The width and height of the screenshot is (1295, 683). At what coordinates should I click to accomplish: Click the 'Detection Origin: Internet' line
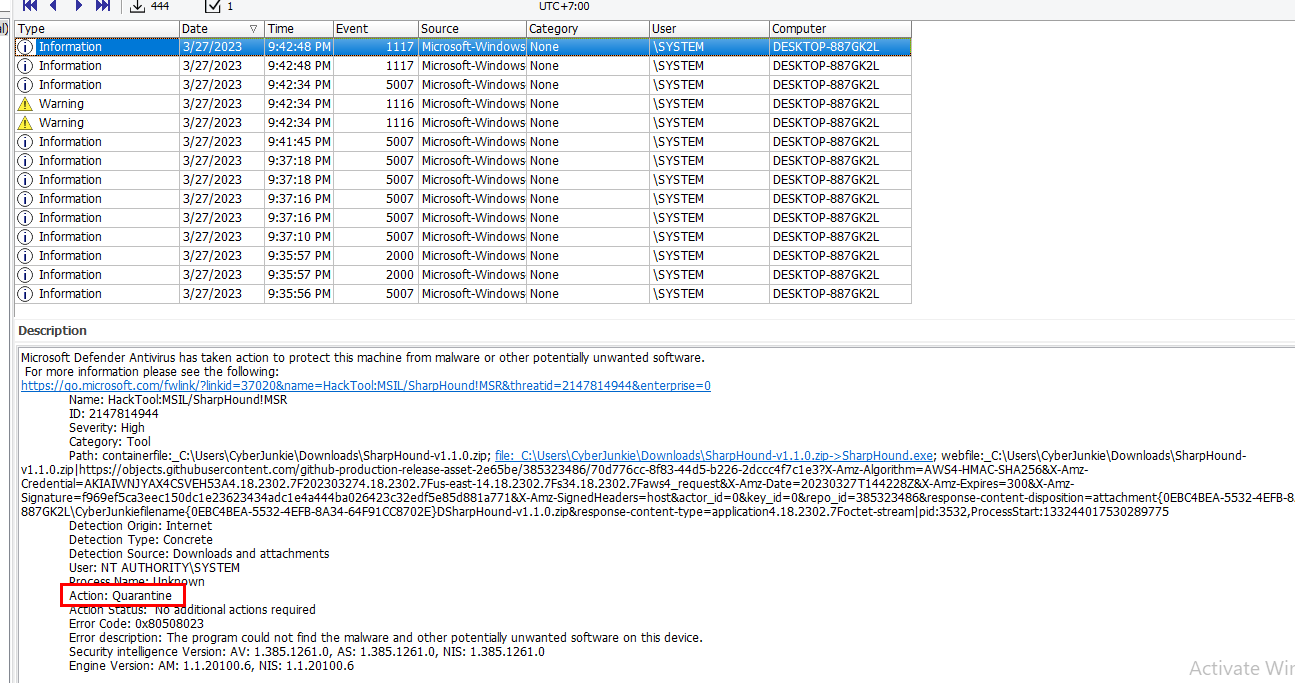pos(140,525)
